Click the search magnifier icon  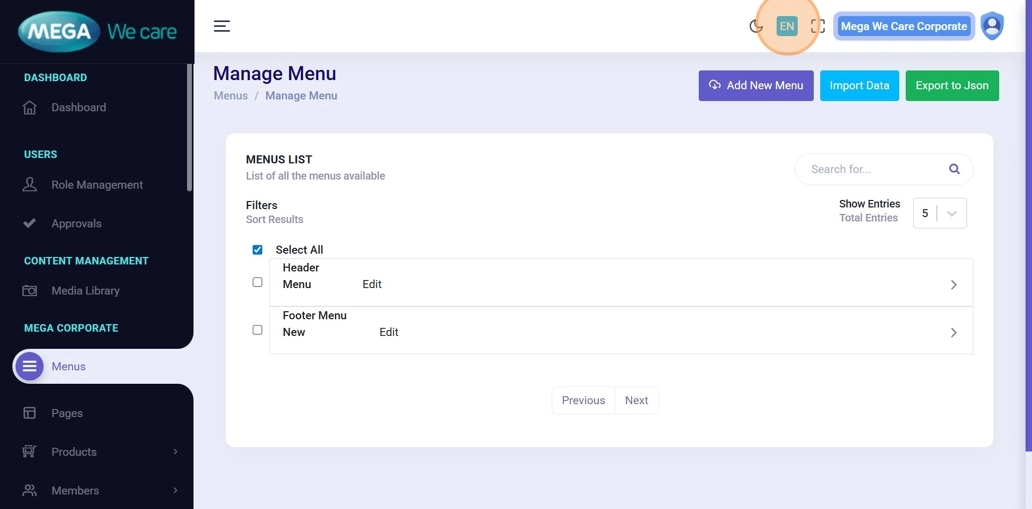click(954, 169)
